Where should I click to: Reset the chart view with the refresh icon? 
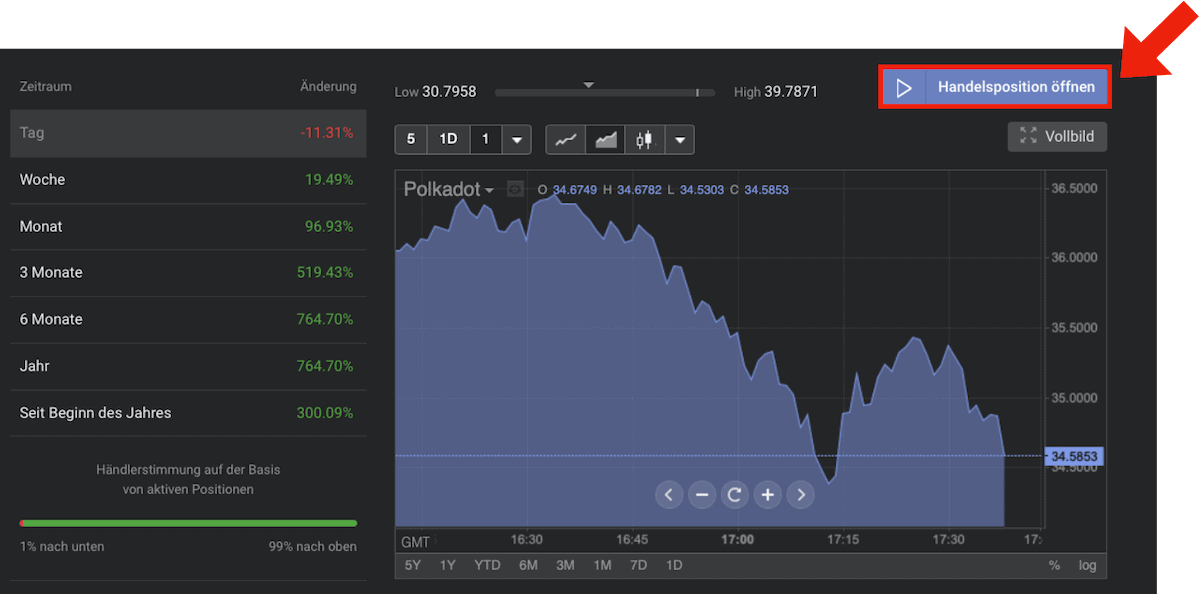pyautogui.click(x=734, y=494)
